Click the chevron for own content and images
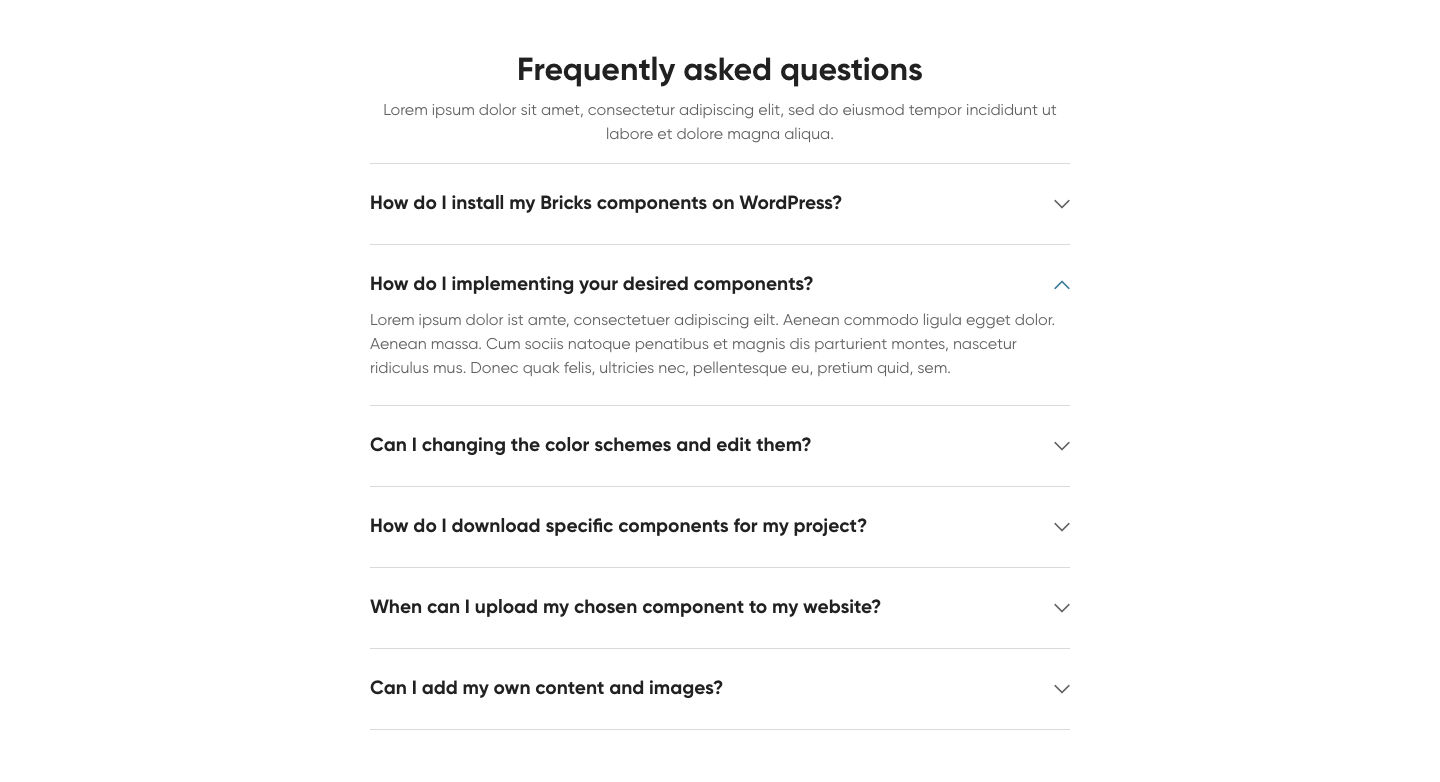 click(x=1061, y=689)
